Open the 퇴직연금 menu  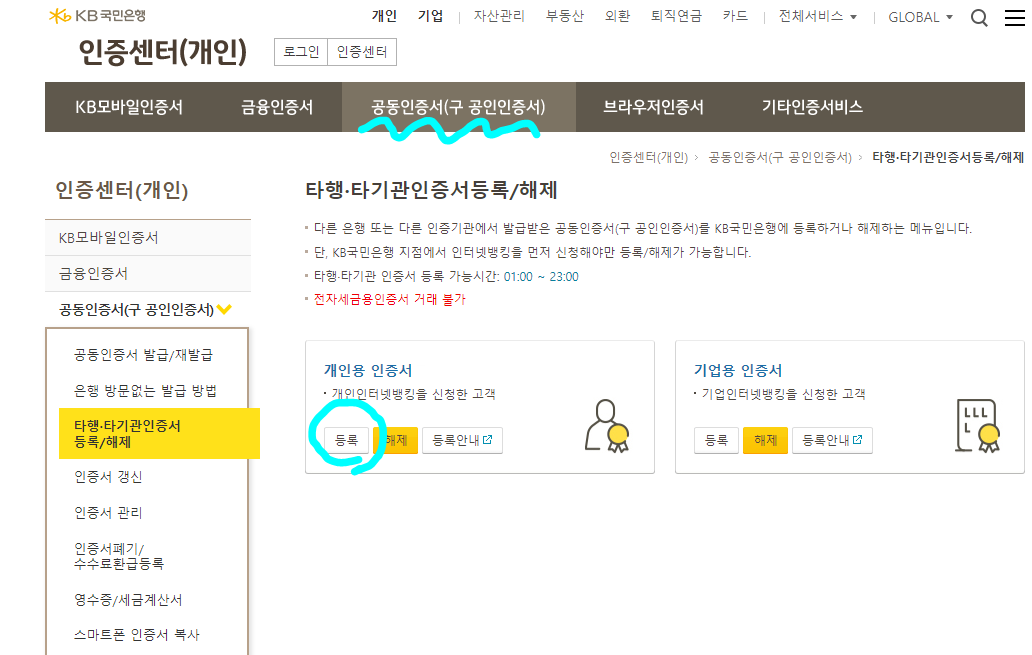point(676,16)
